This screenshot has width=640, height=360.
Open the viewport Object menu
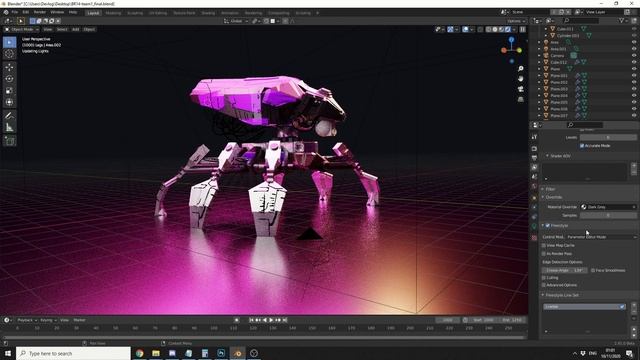[89, 29]
